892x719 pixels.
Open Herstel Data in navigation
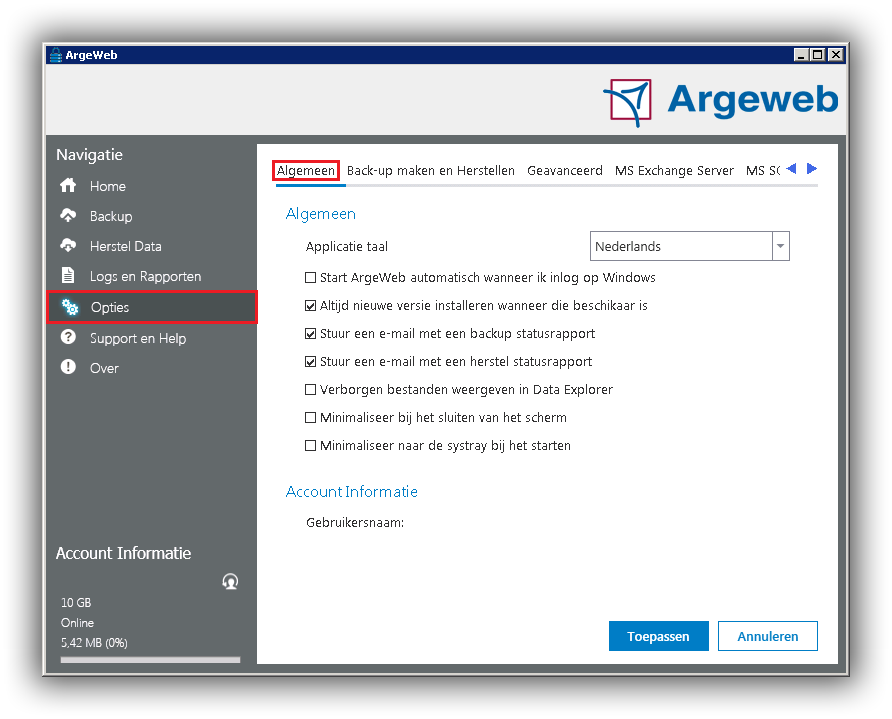(x=126, y=246)
